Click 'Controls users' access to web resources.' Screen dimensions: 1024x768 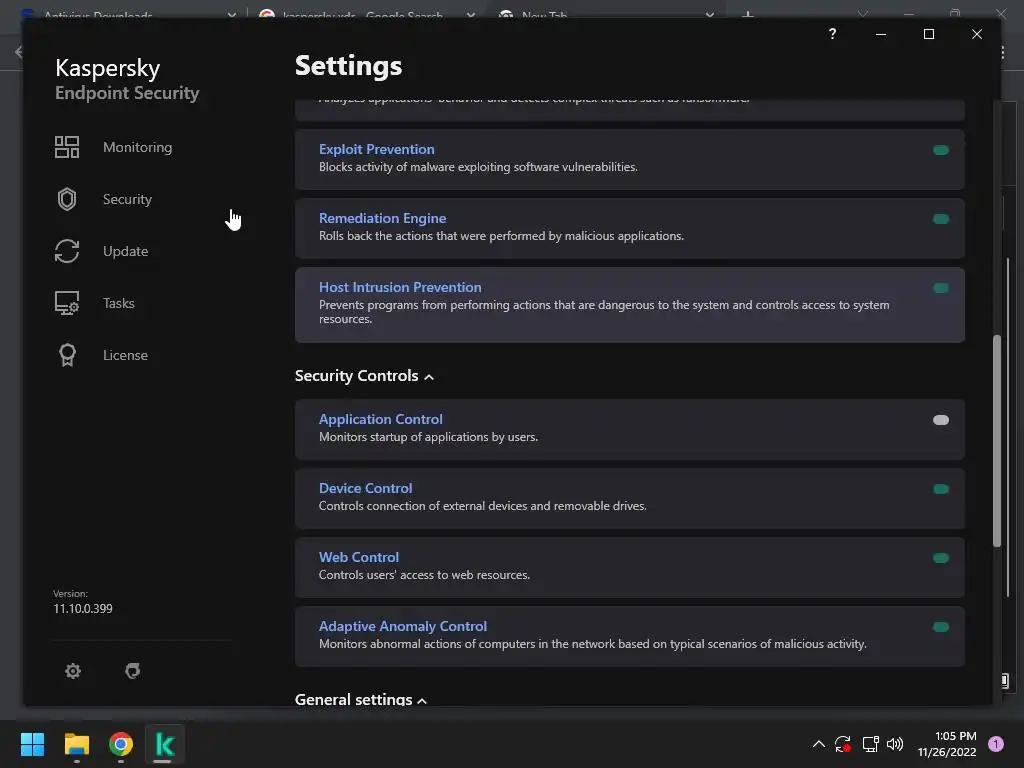pos(424,575)
